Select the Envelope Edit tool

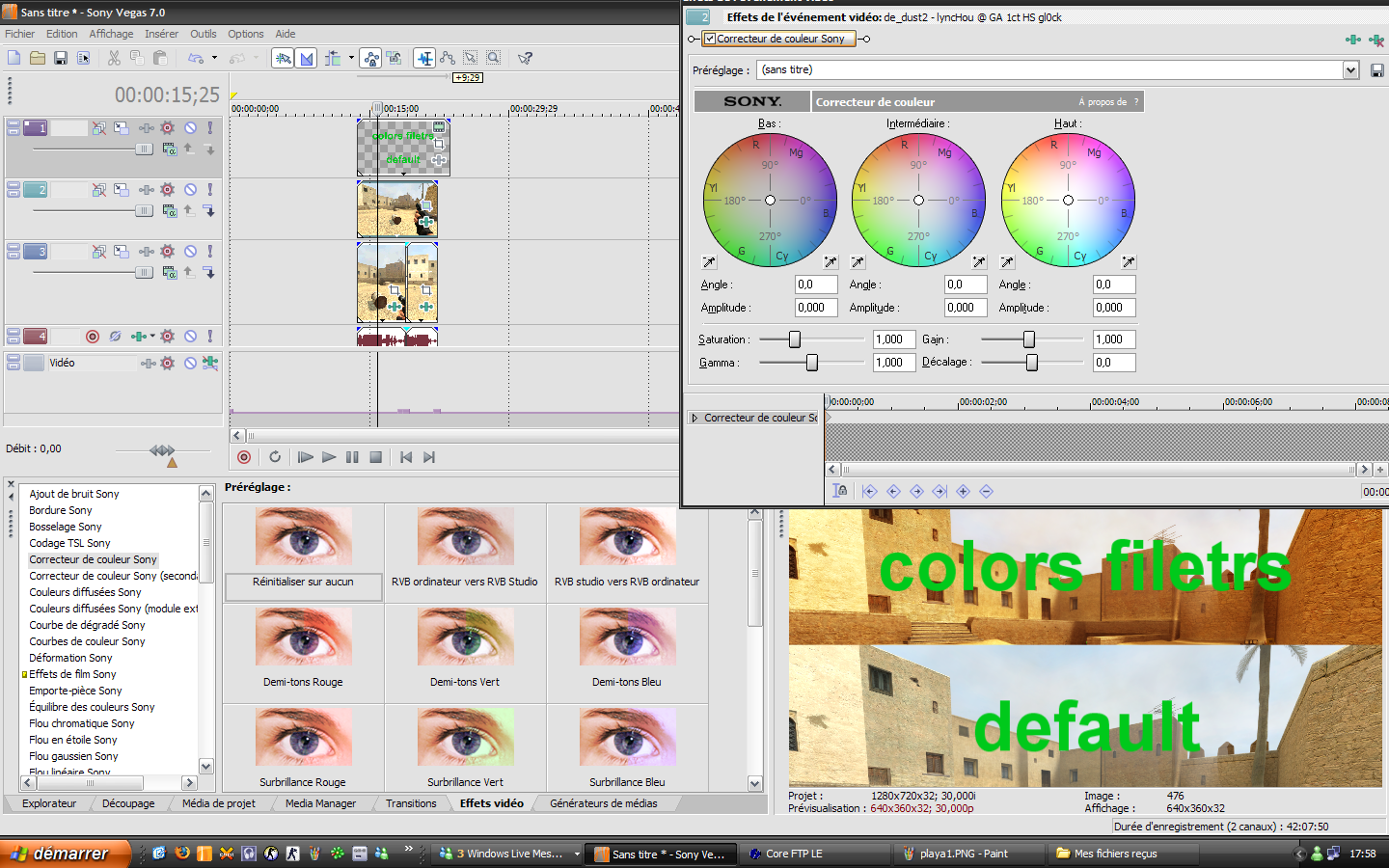coord(448,58)
